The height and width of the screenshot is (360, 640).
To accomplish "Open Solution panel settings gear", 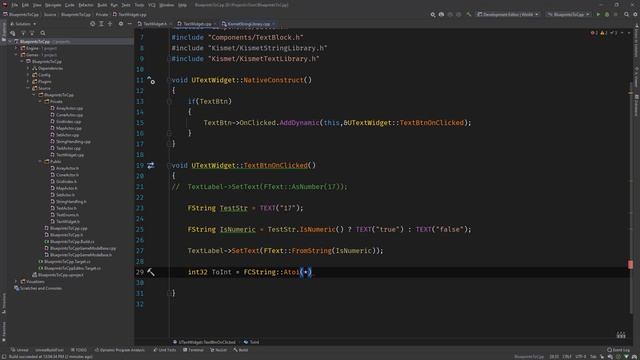I will click(x=121, y=24).
